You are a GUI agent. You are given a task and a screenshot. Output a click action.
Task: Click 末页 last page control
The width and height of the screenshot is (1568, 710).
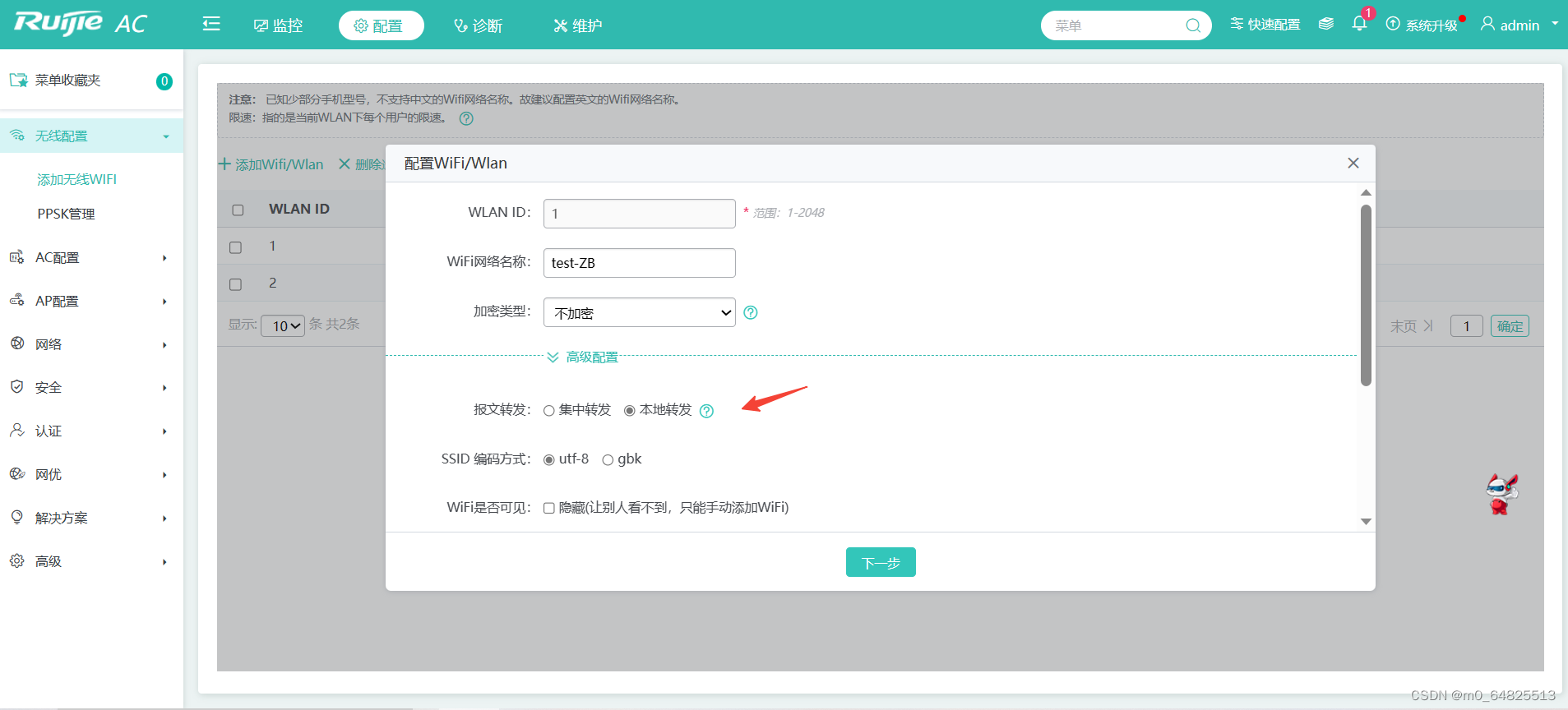pyautogui.click(x=1411, y=326)
